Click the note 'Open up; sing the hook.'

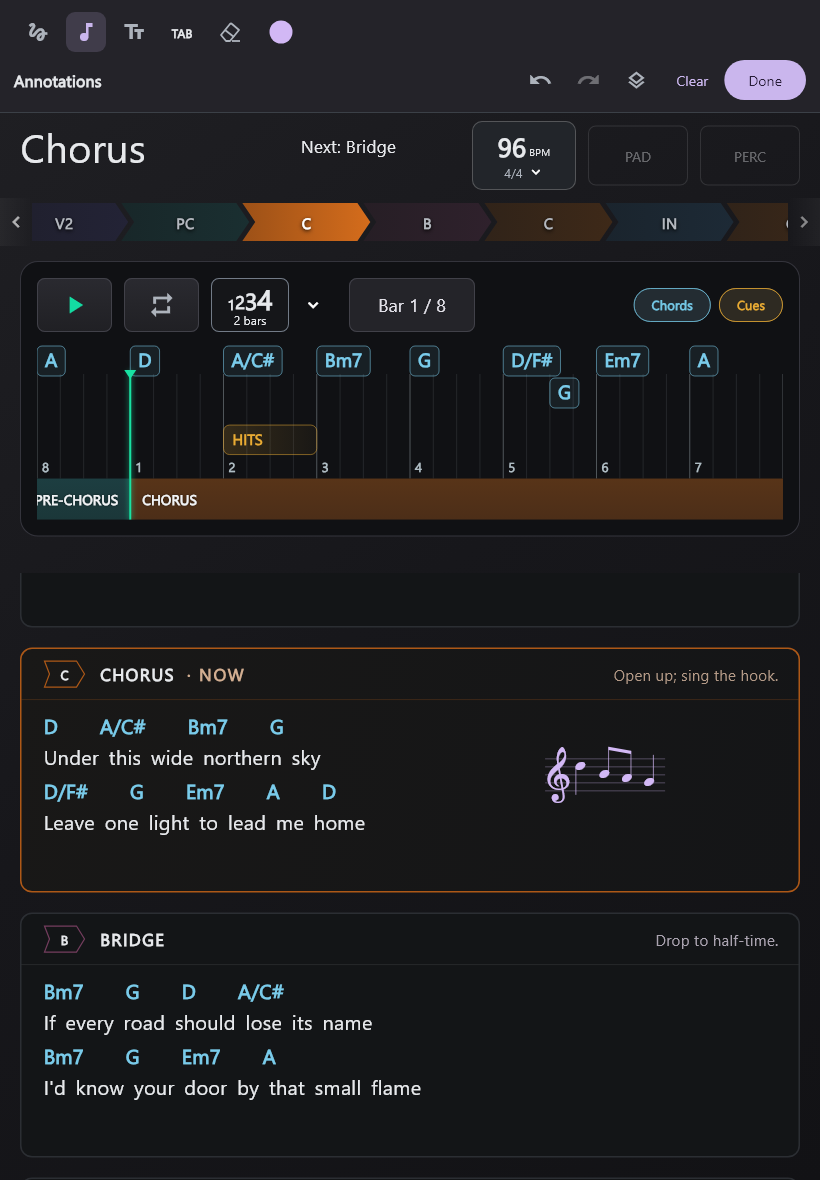(x=696, y=676)
